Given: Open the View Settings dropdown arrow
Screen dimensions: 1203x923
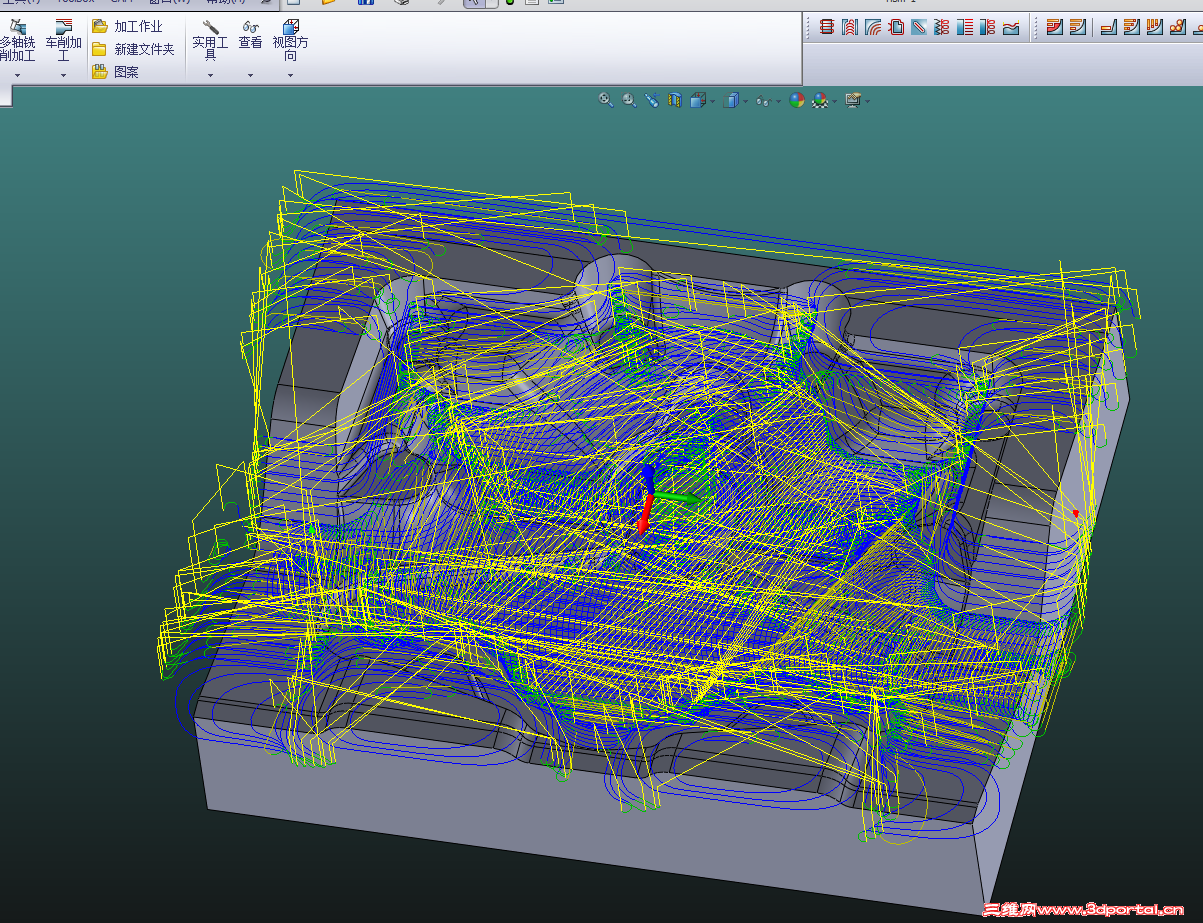Looking at the screenshot, I should (867, 101).
